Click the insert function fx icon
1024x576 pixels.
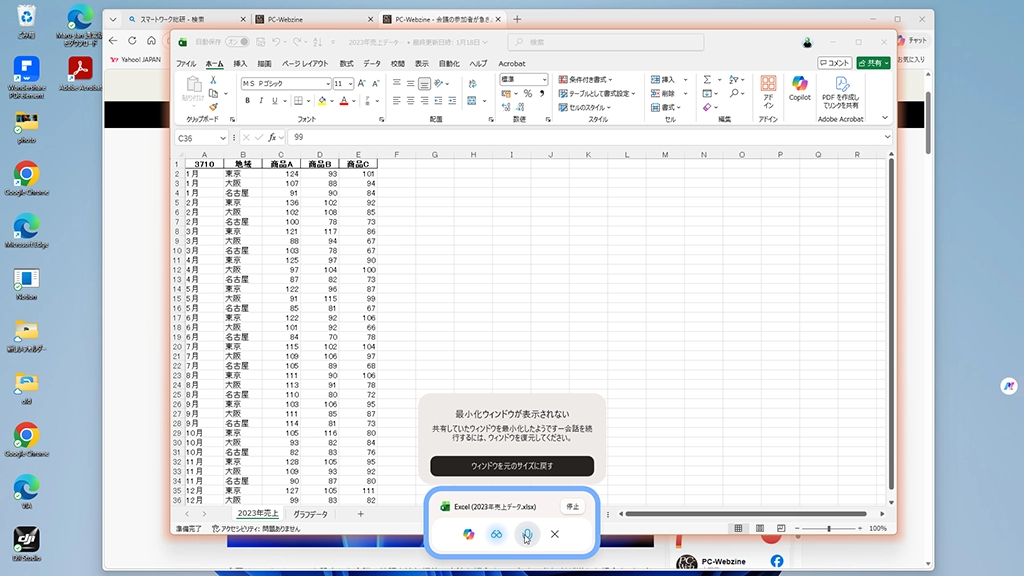[x=272, y=137]
